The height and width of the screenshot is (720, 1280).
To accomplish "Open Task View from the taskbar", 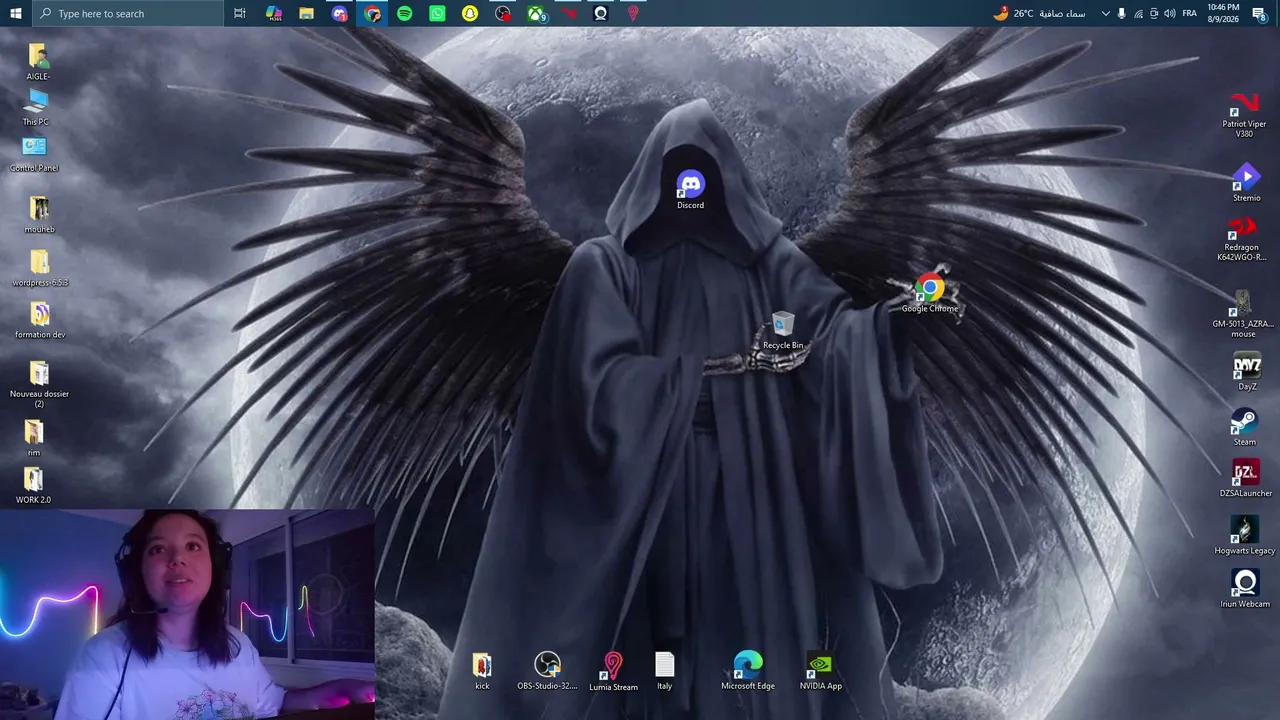I will 240,13.
